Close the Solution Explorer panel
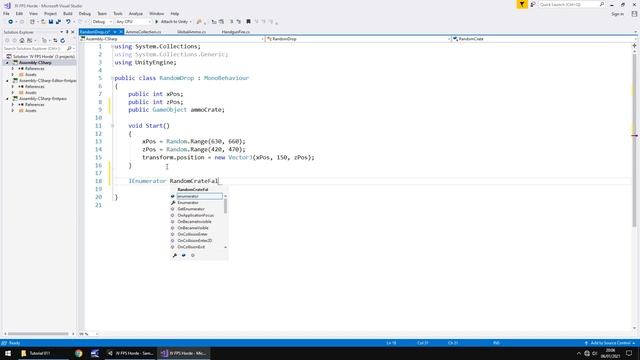 (73, 32)
